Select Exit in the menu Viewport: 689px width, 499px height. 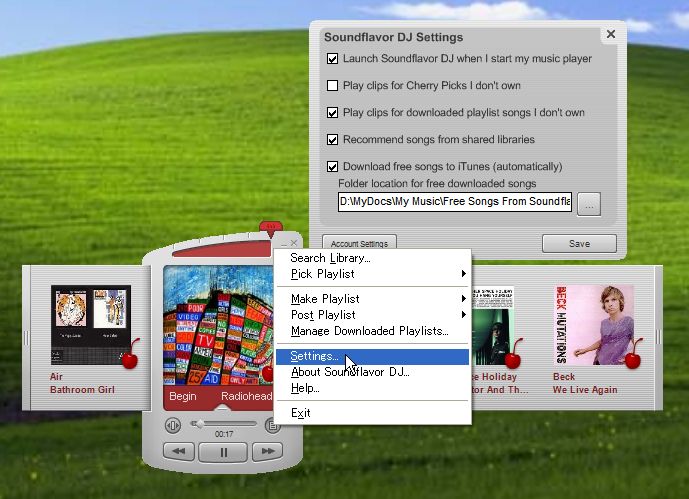373,413
